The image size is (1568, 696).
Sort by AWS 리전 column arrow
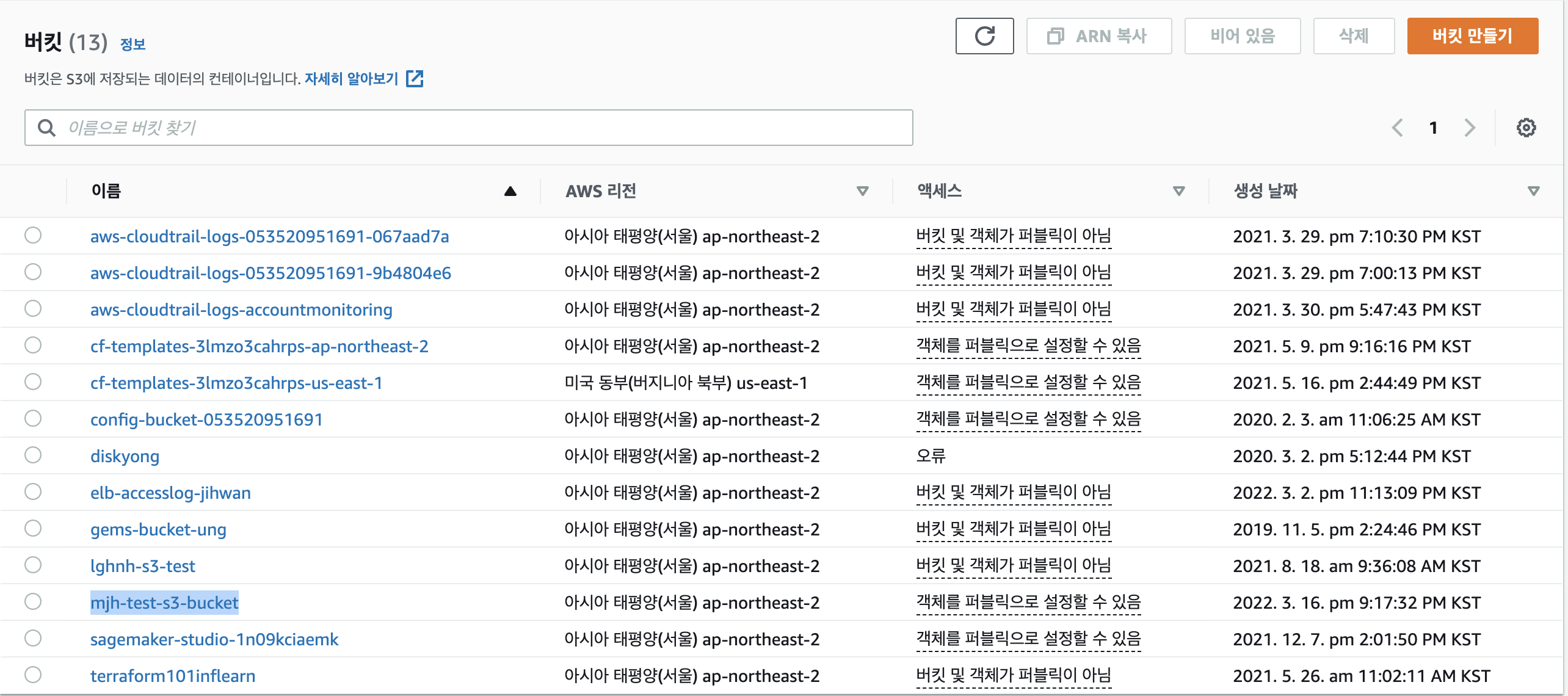pyautogui.click(x=862, y=191)
